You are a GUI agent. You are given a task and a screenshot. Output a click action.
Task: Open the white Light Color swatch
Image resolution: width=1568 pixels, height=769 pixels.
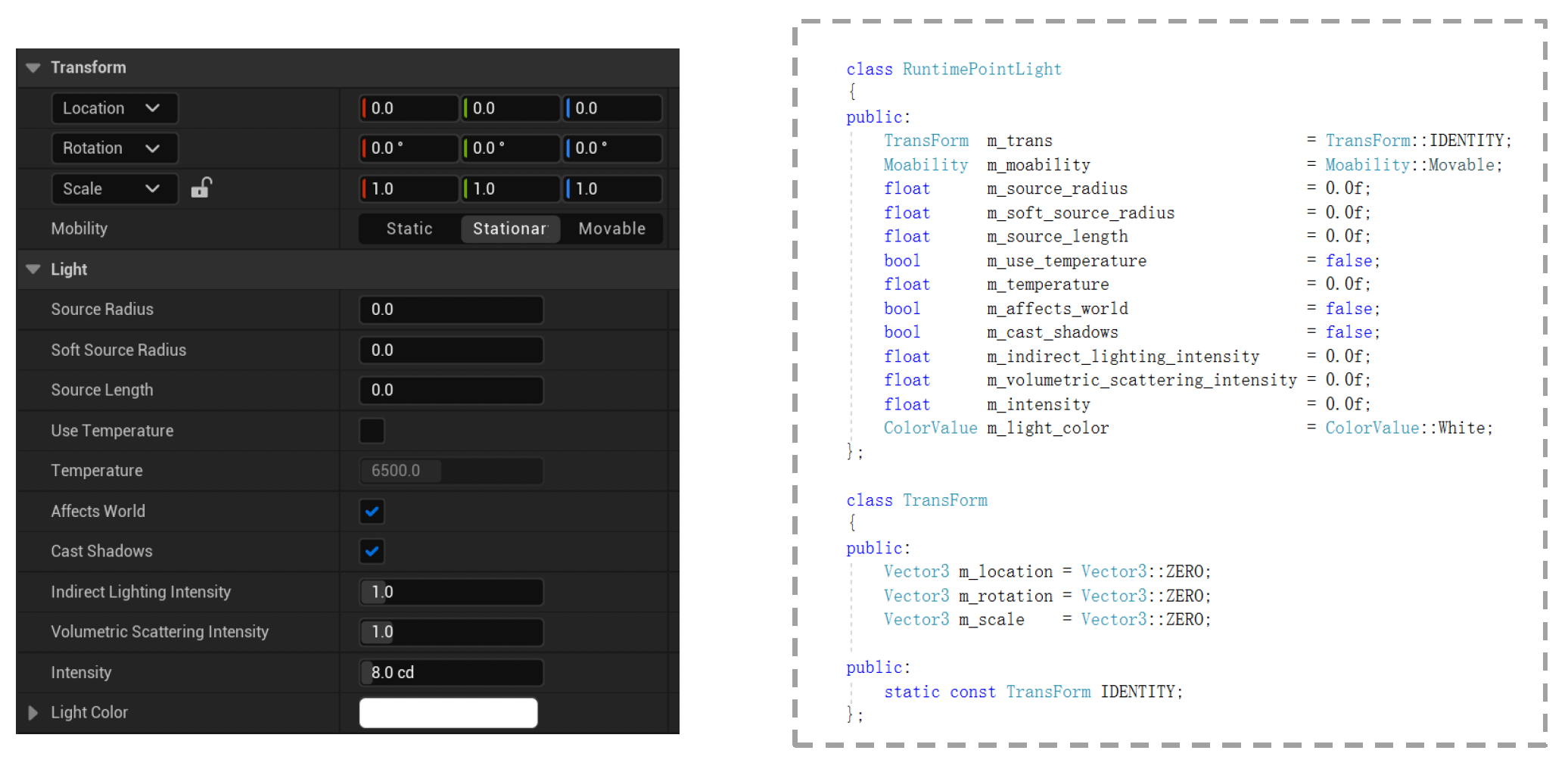click(x=448, y=713)
